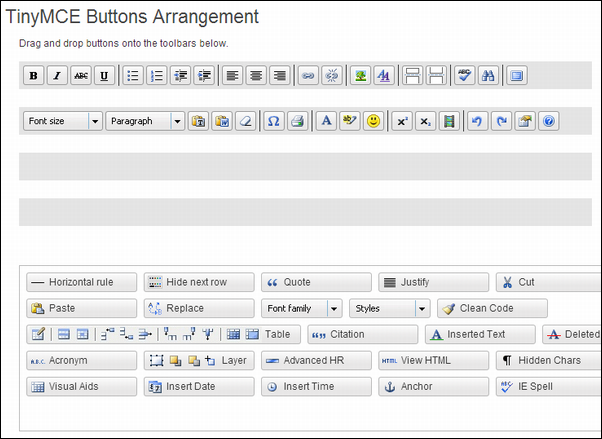The width and height of the screenshot is (602, 439).
Task: Open the Font size dropdown
Action: 63,121
